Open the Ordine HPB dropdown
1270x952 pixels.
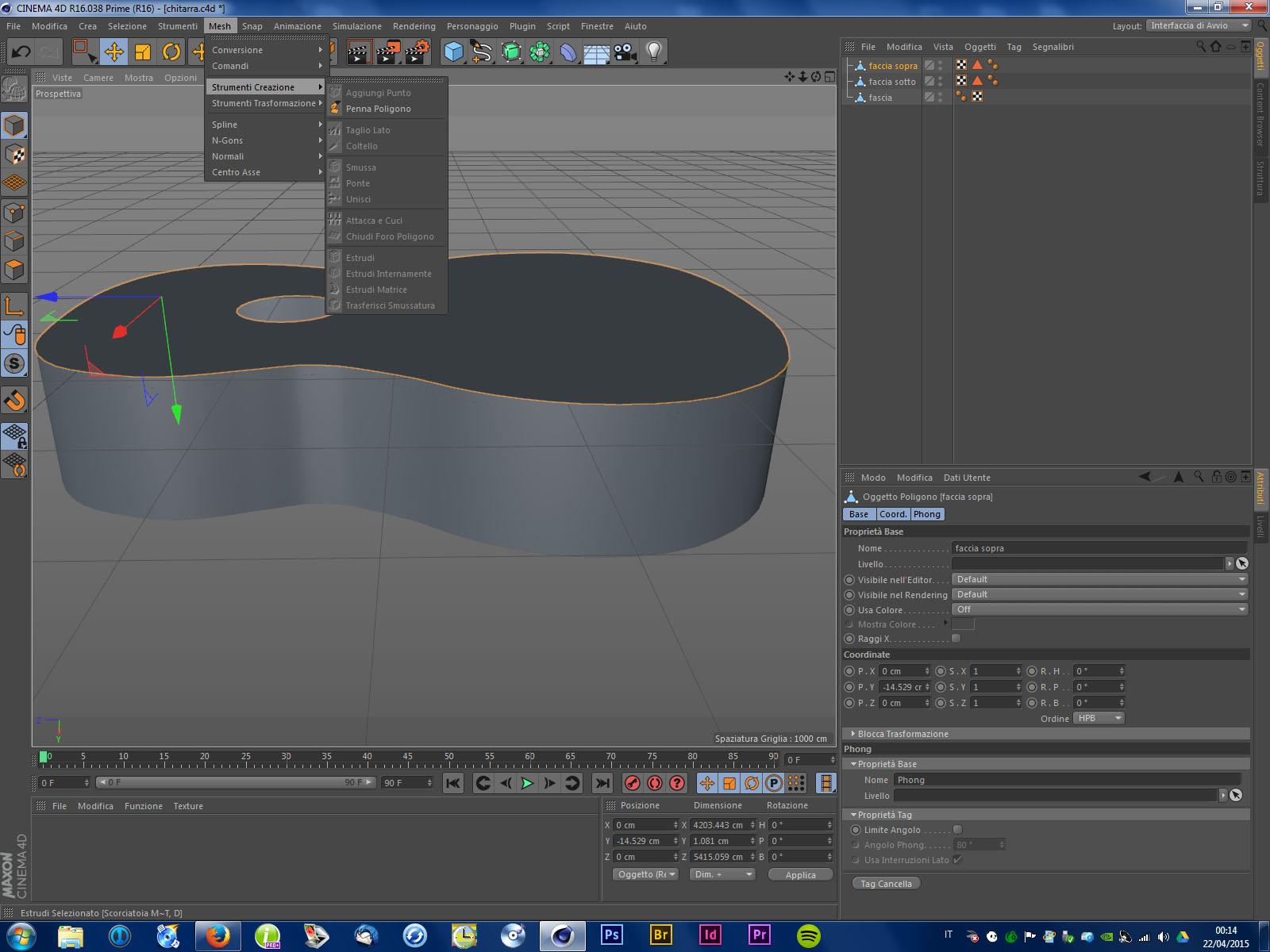click(1099, 718)
